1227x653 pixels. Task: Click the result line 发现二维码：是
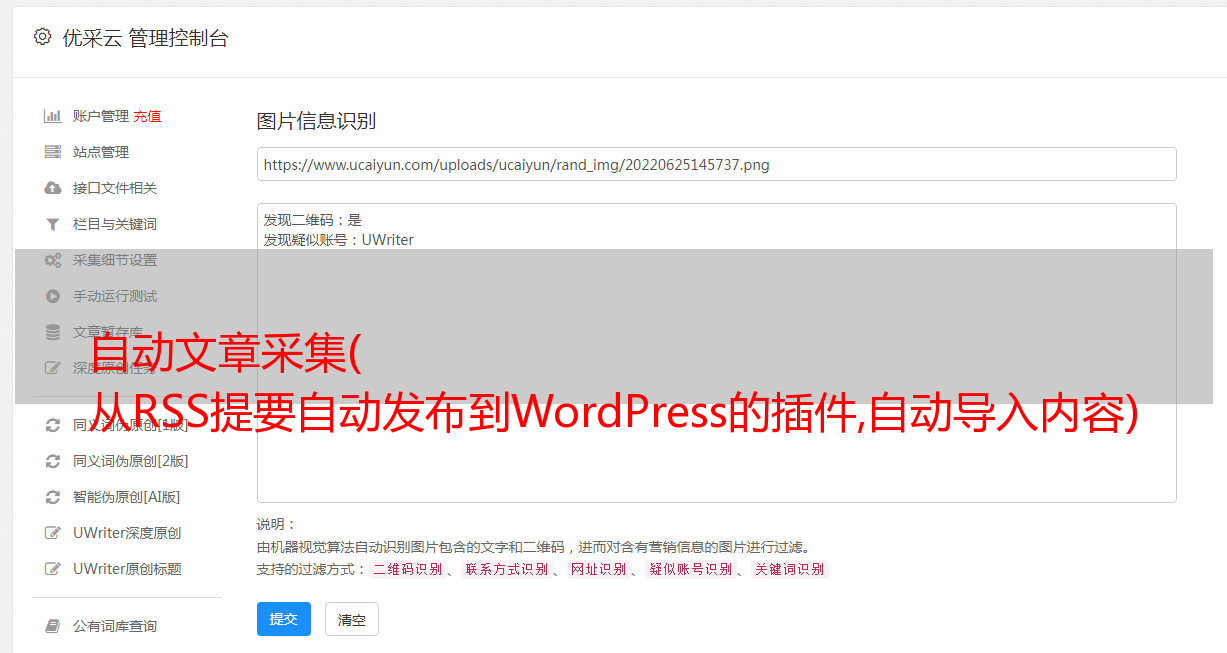click(x=312, y=220)
